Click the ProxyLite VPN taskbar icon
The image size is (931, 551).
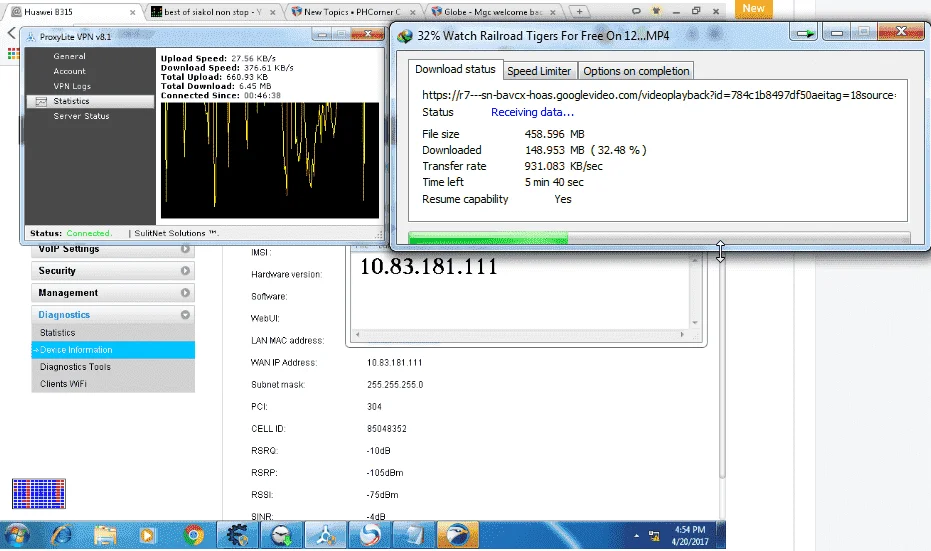click(325, 536)
